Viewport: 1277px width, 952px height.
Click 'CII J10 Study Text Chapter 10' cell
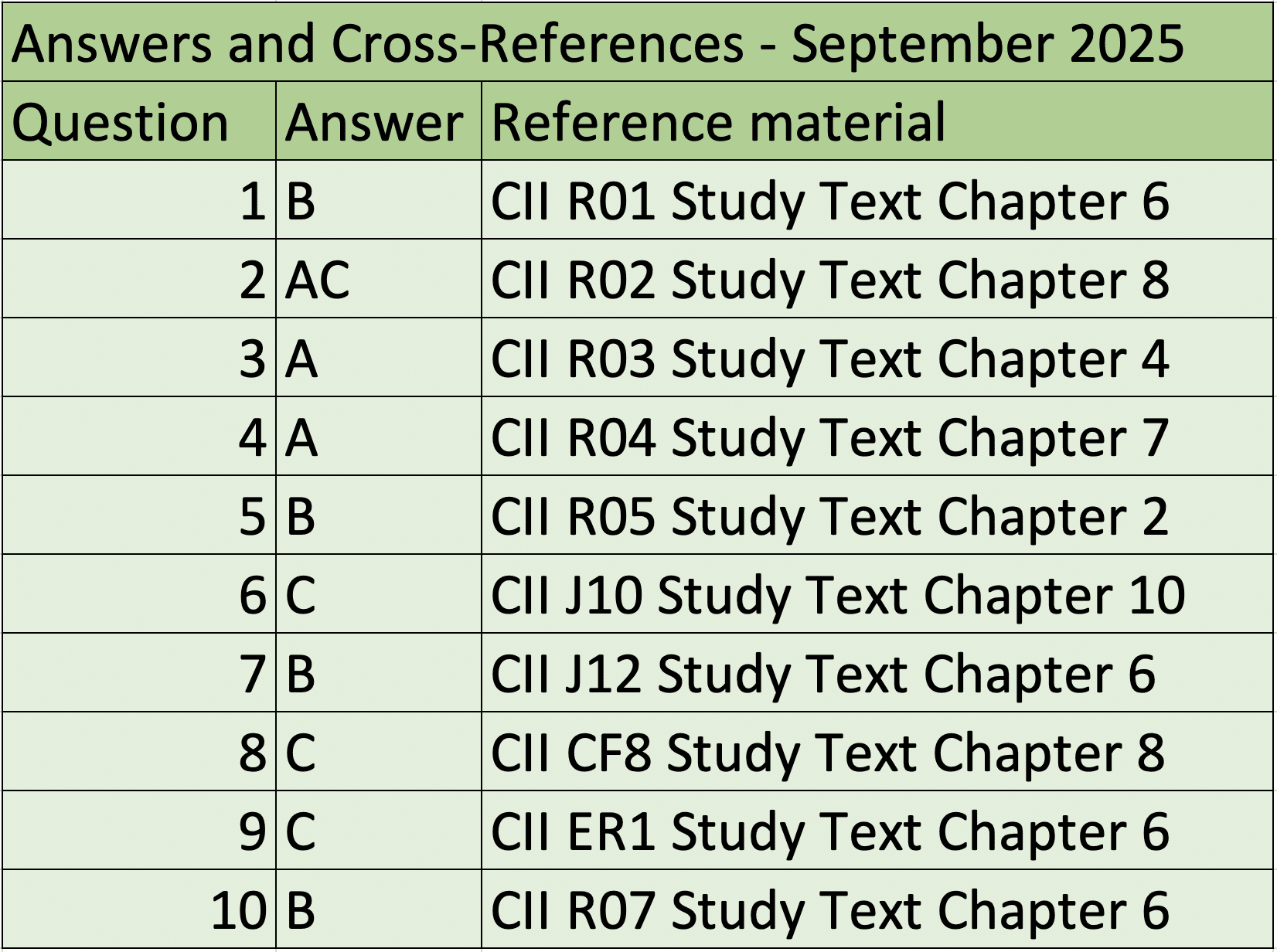tap(876, 595)
